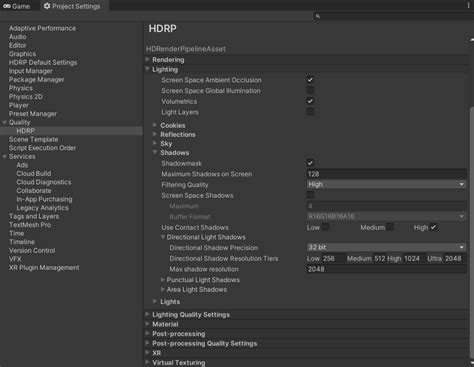474x367 pixels.
Task: Click the Medium resolution tier field
Action: 379,258
